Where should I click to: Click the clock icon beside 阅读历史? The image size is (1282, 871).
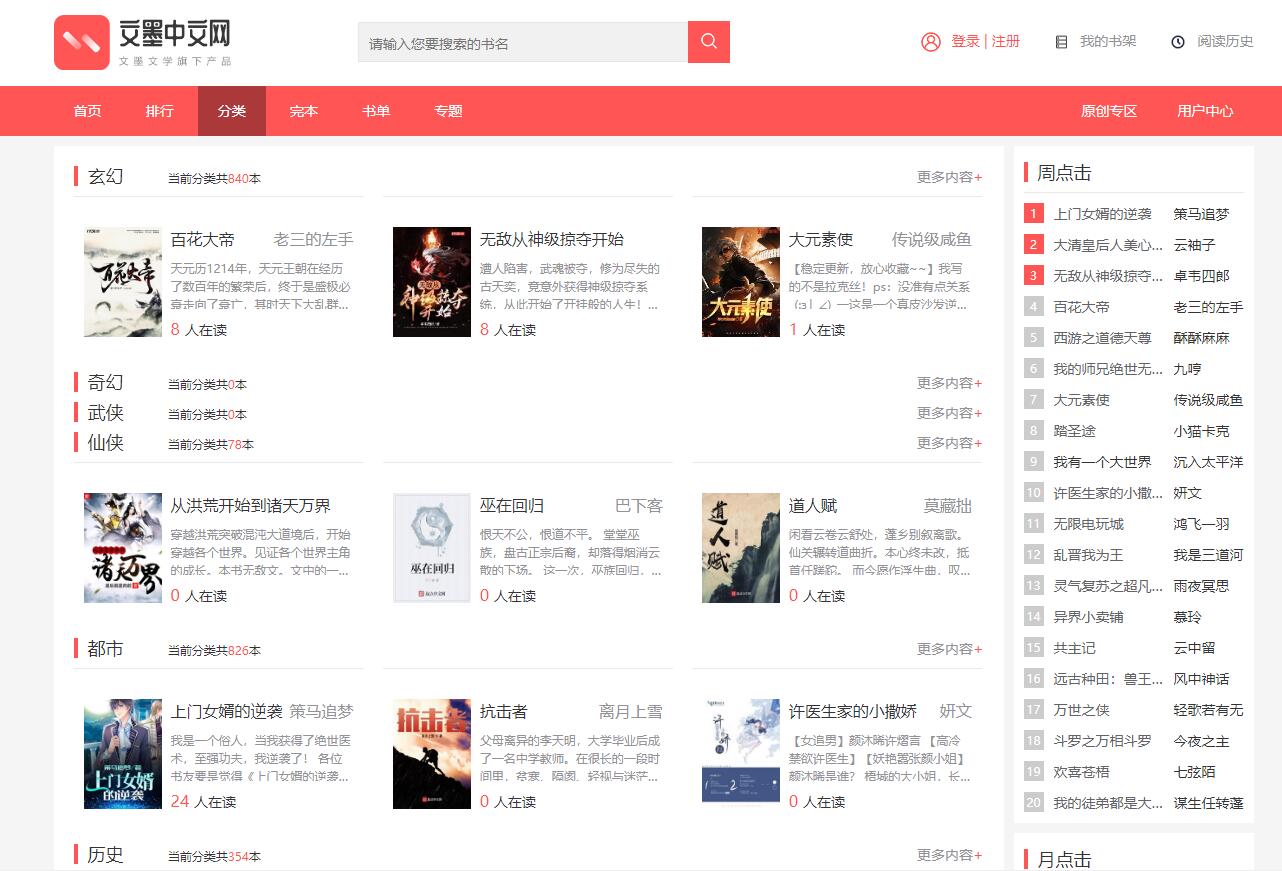1178,42
